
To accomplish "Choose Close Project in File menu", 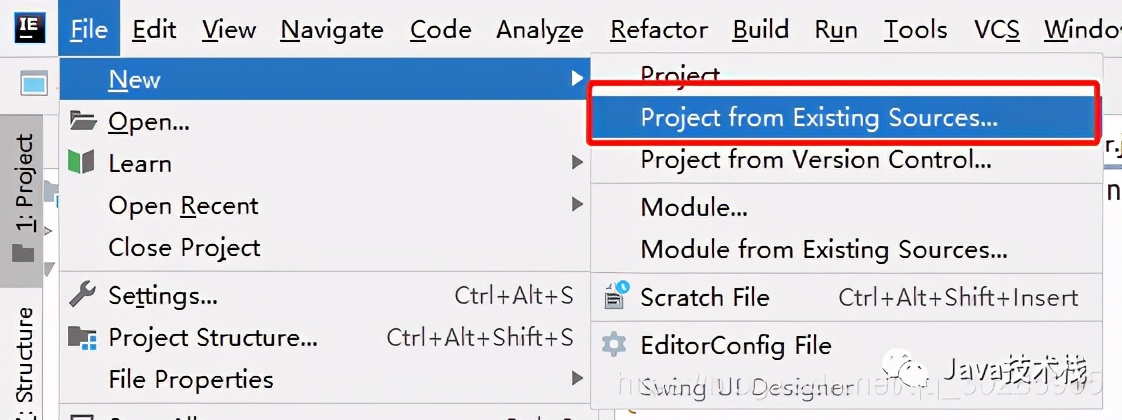I will click(184, 248).
